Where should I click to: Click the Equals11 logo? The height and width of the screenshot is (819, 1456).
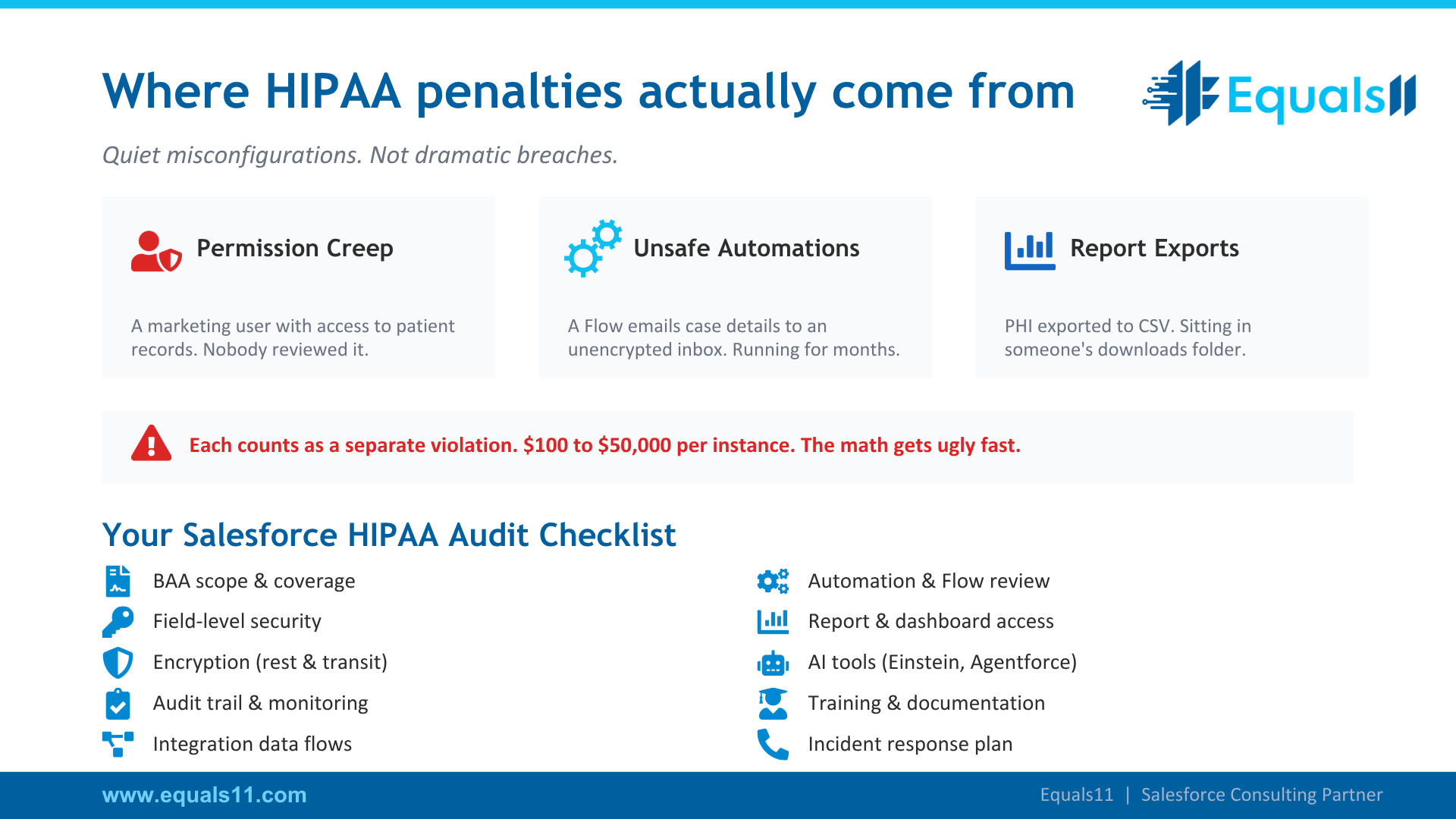click(1279, 94)
